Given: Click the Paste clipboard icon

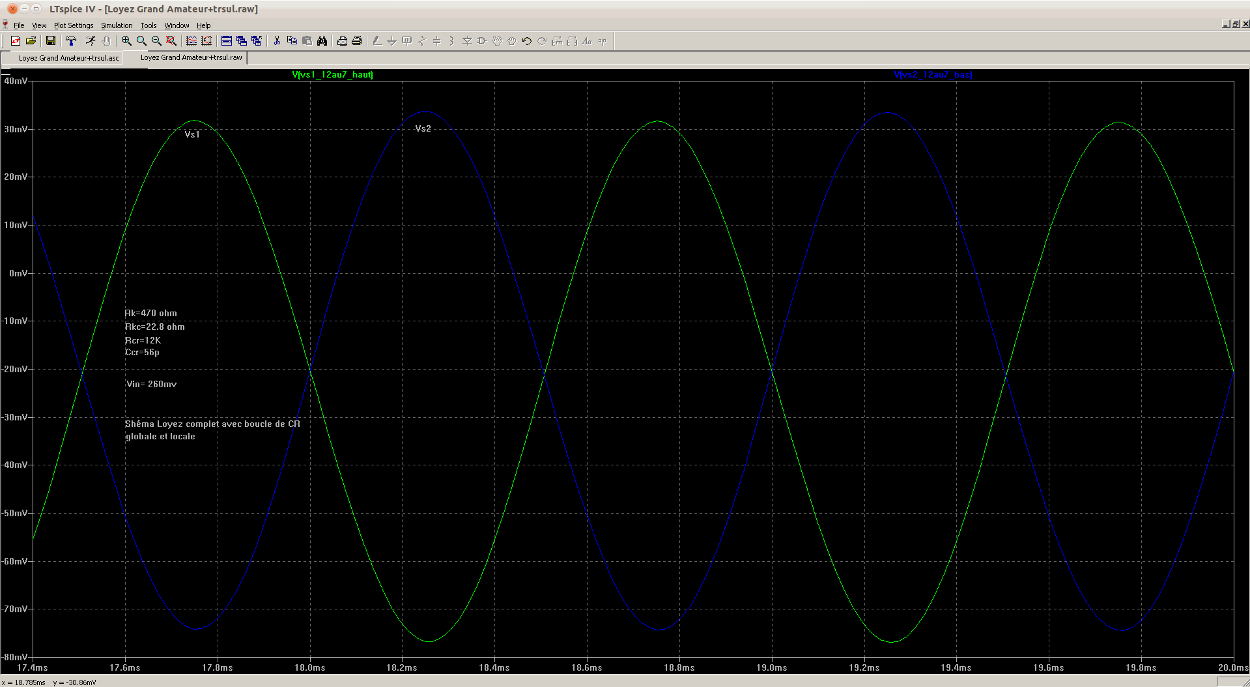Looking at the screenshot, I should point(306,41).
